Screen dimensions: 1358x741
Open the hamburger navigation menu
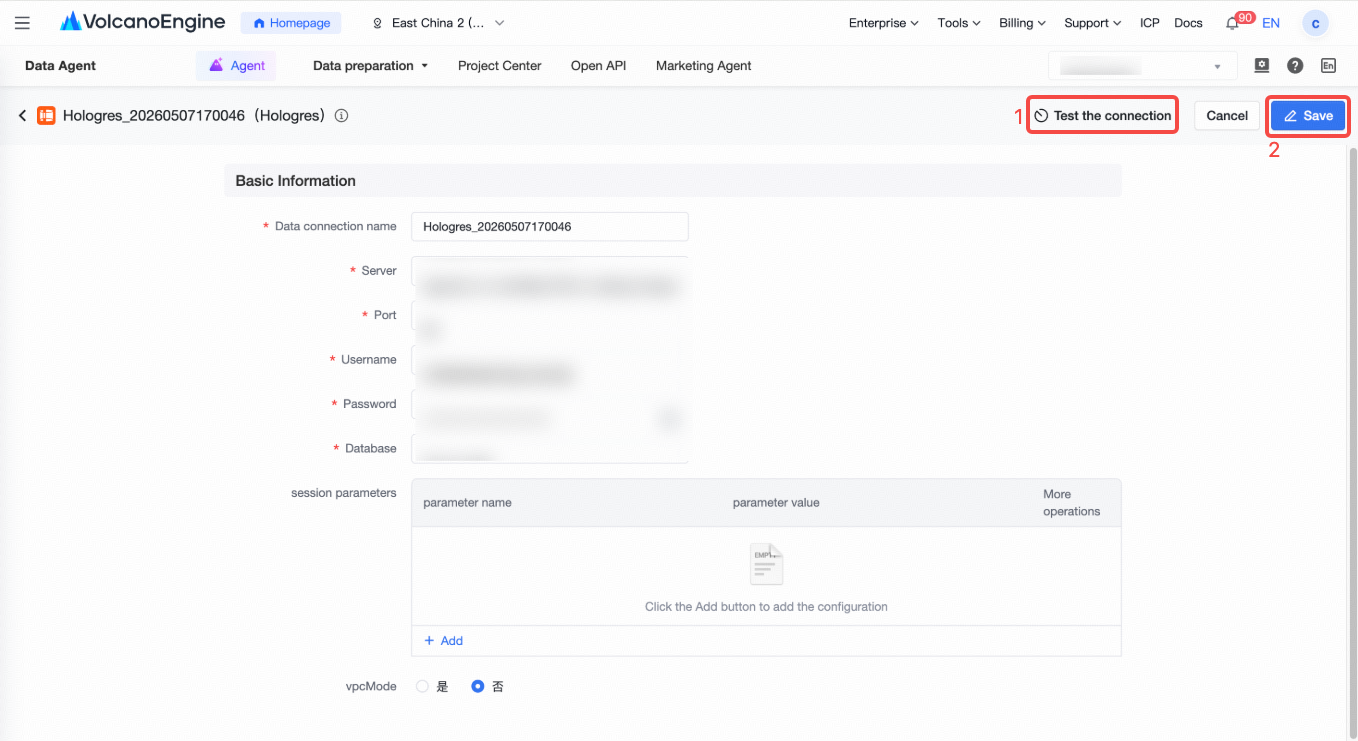point(22,23)
